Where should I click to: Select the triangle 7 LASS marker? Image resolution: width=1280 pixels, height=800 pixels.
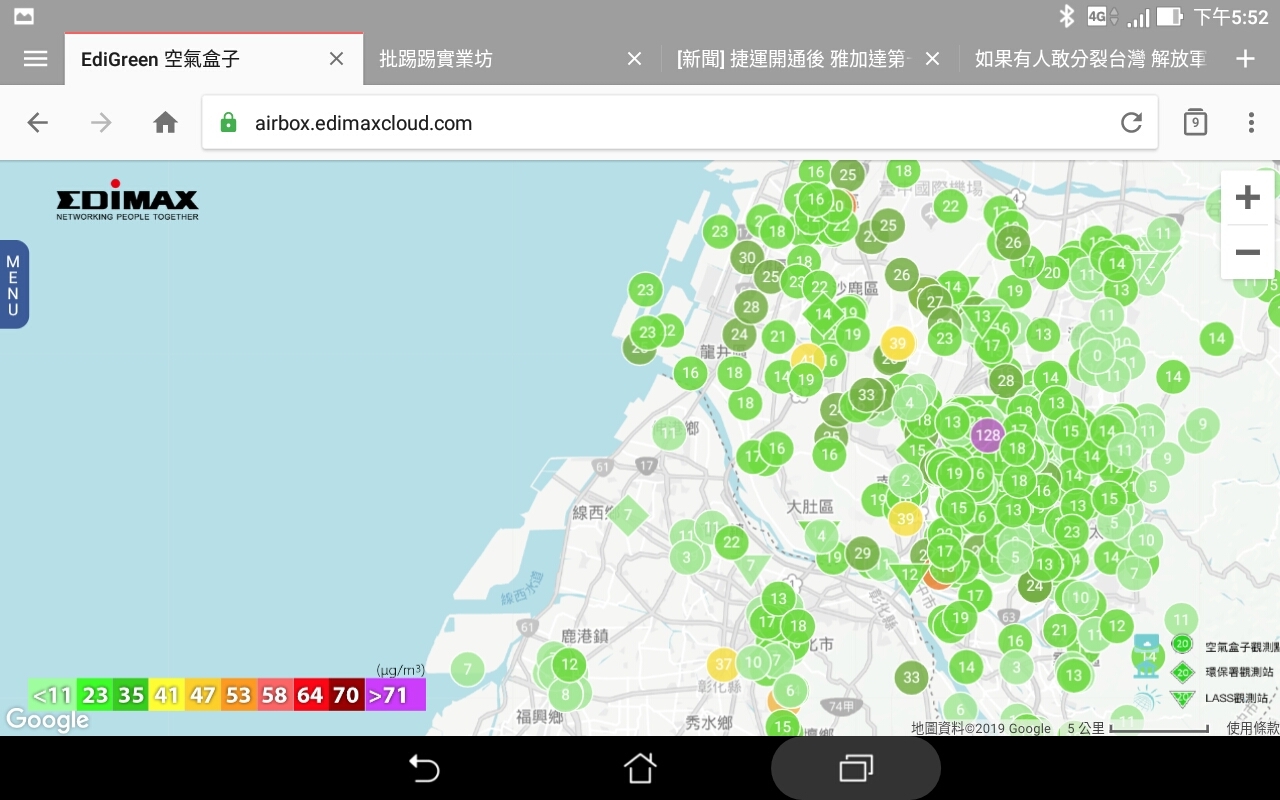point(751,567)
